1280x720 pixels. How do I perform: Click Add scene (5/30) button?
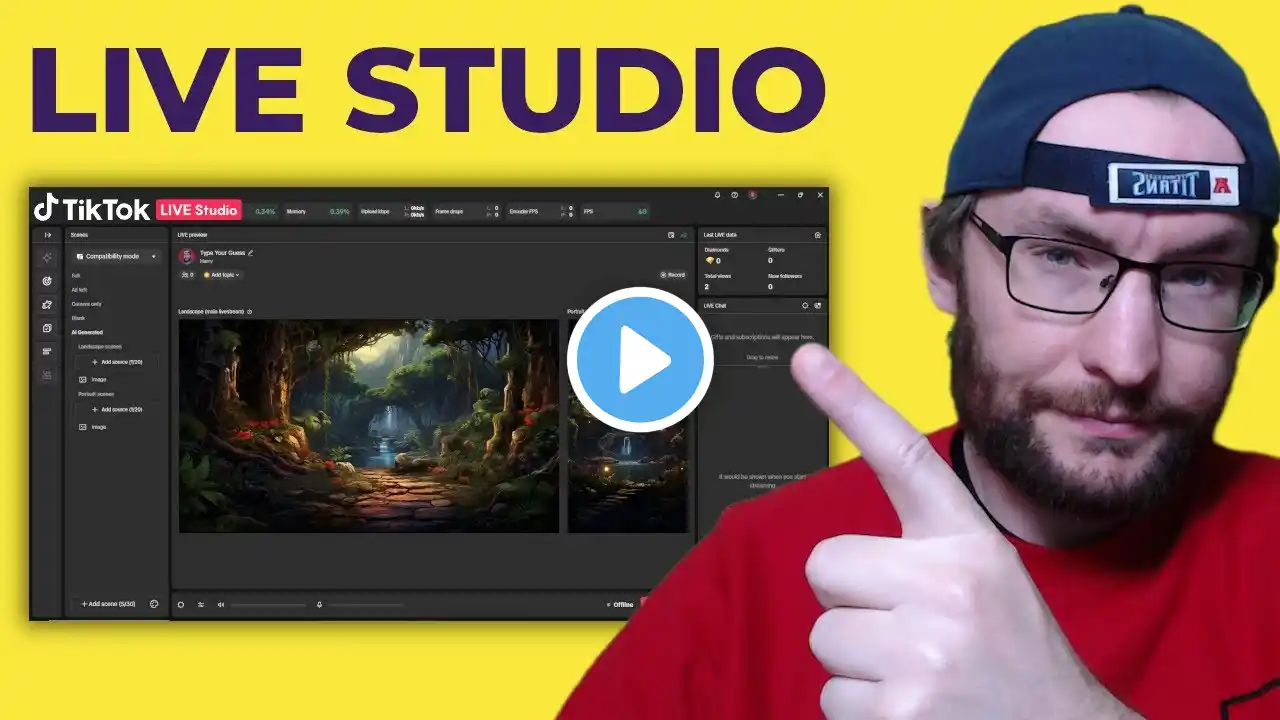tap(108, 604)
